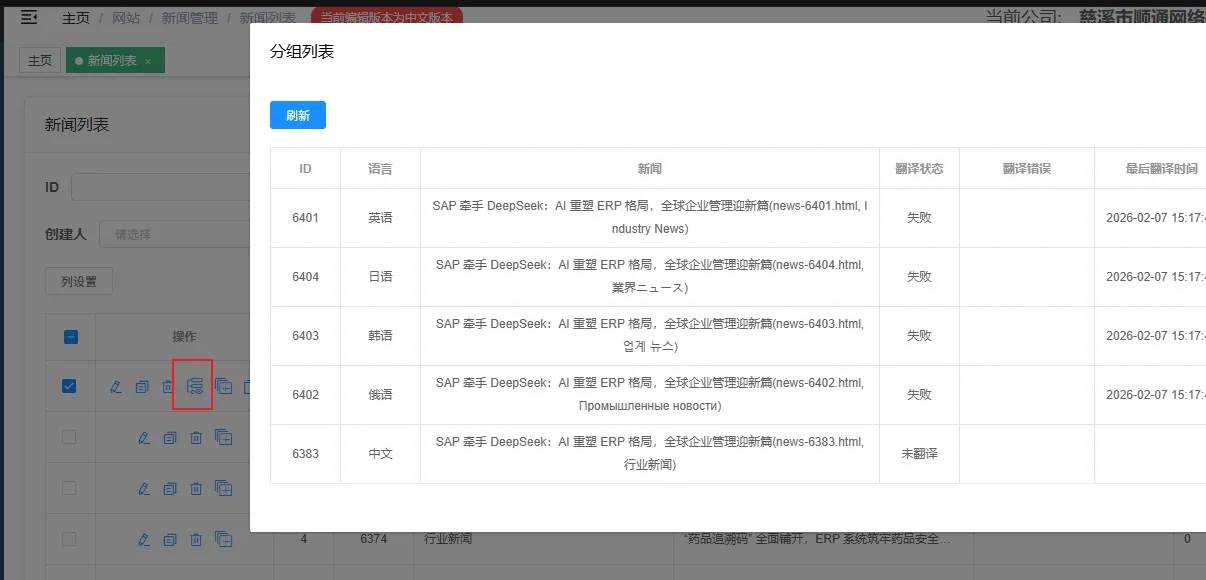Screen dimensions: 1206x580
Task: Click the ID search input field
Action: click(160, 187)
